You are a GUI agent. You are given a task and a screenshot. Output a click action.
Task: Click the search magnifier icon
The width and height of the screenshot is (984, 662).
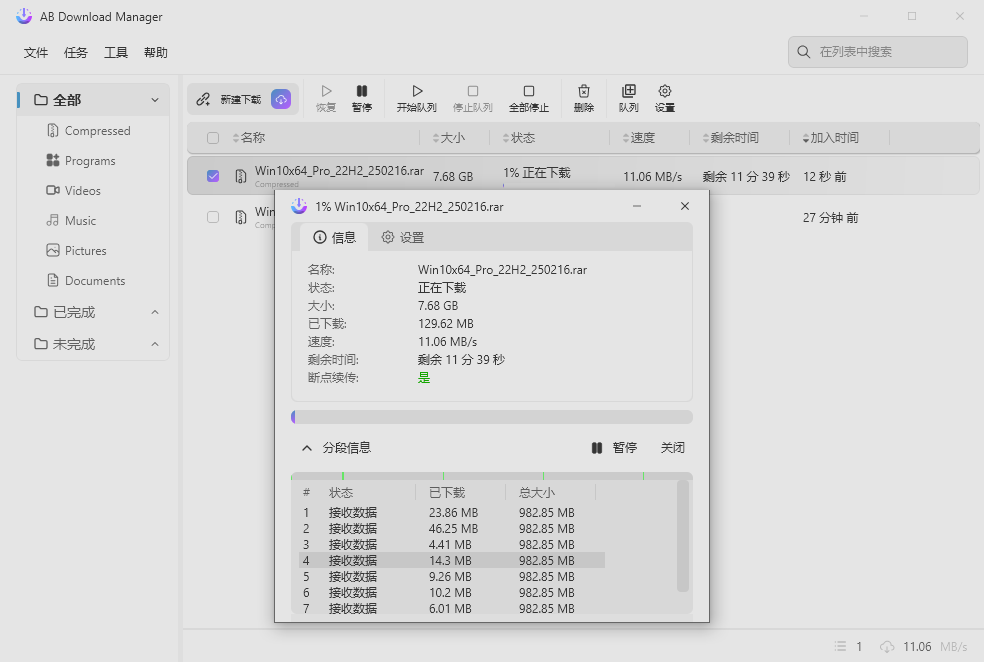(x=804, y=52)
